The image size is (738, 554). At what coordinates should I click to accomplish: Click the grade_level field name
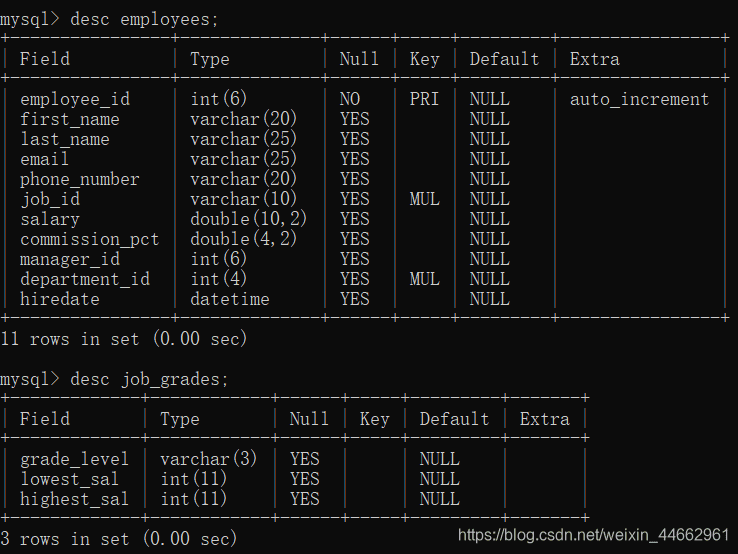[x=74, y=459]
